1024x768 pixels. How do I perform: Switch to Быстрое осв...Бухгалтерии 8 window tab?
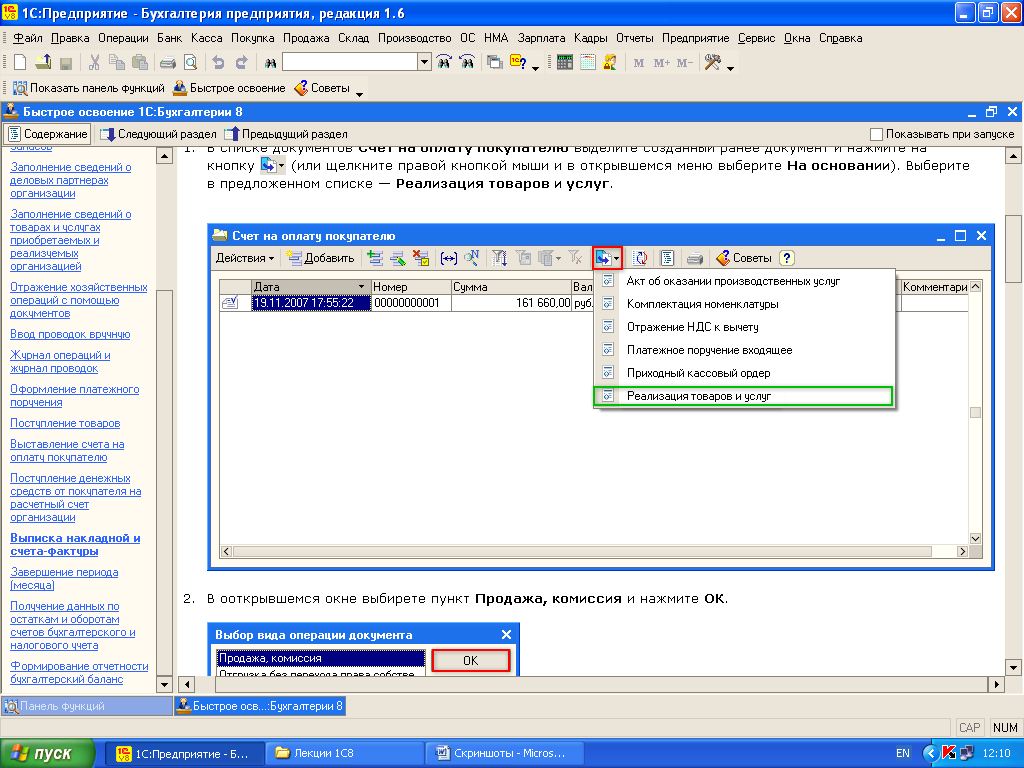tap(260, 706)
